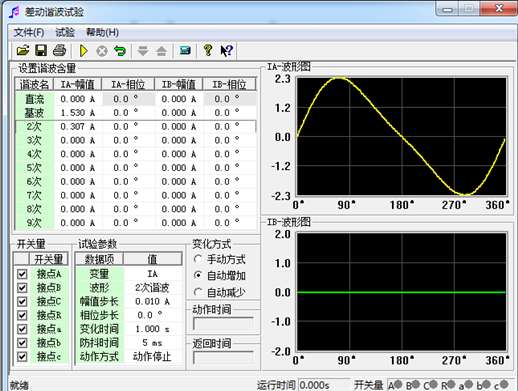
Task: Click the 9次 harmonic row label
Action: click(x=34, y=223)
